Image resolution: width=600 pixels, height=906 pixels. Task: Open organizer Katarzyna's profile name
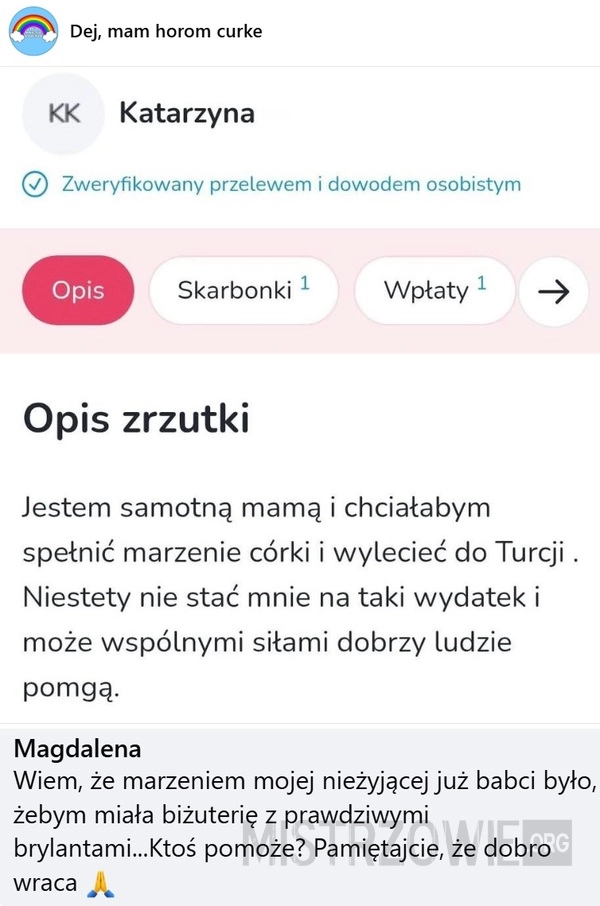[x=187, y=113]
